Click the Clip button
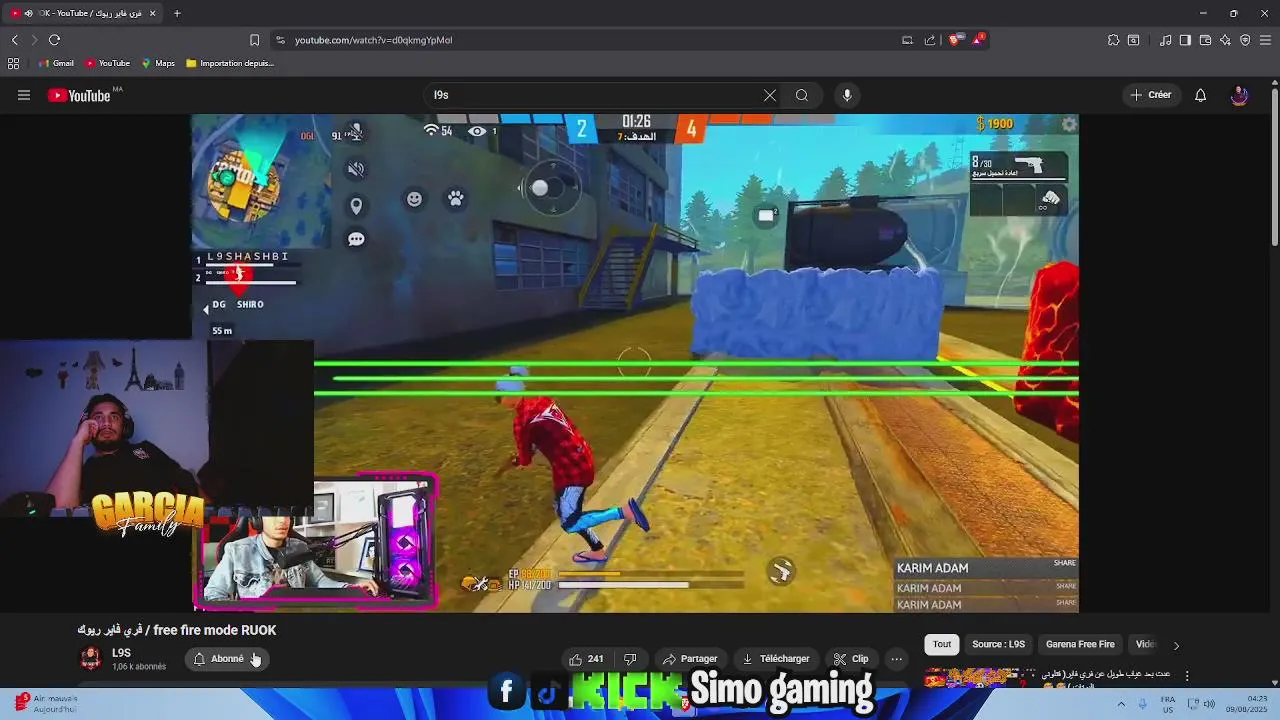Screen dimensions: 1280x720 pos(851,659)
